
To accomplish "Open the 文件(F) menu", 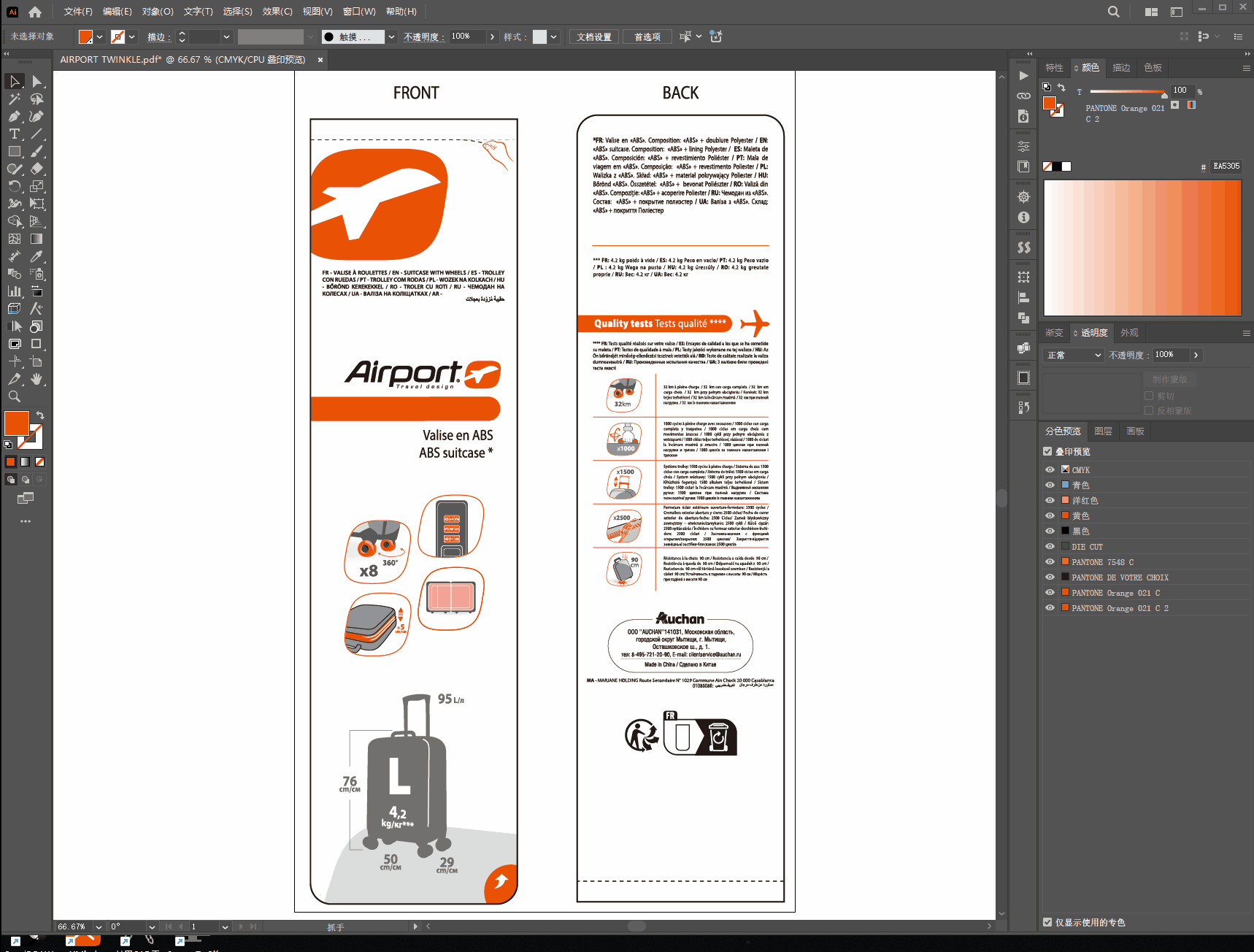I will (78, 12).
